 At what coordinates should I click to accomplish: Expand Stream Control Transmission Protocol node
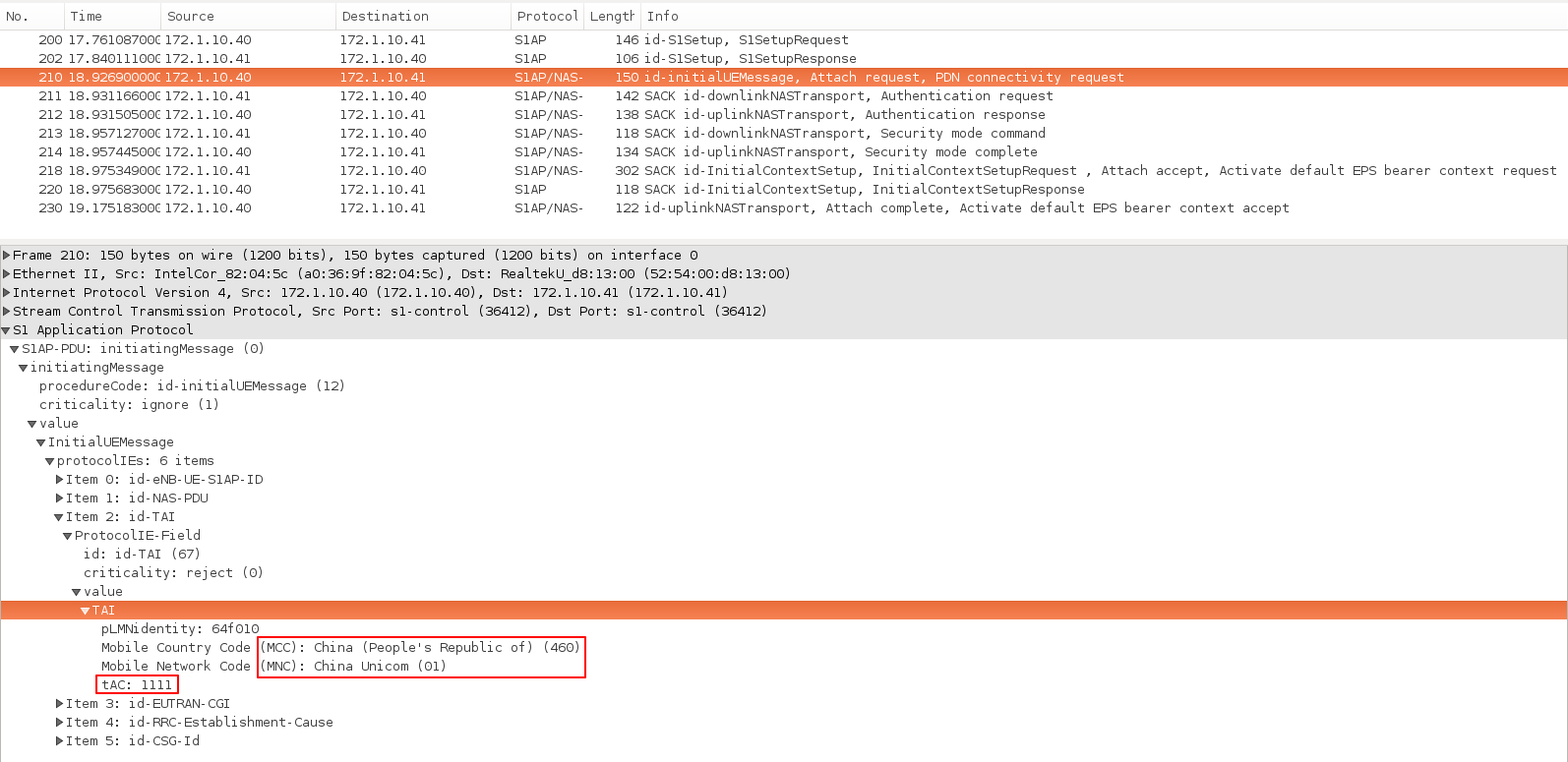7,312
